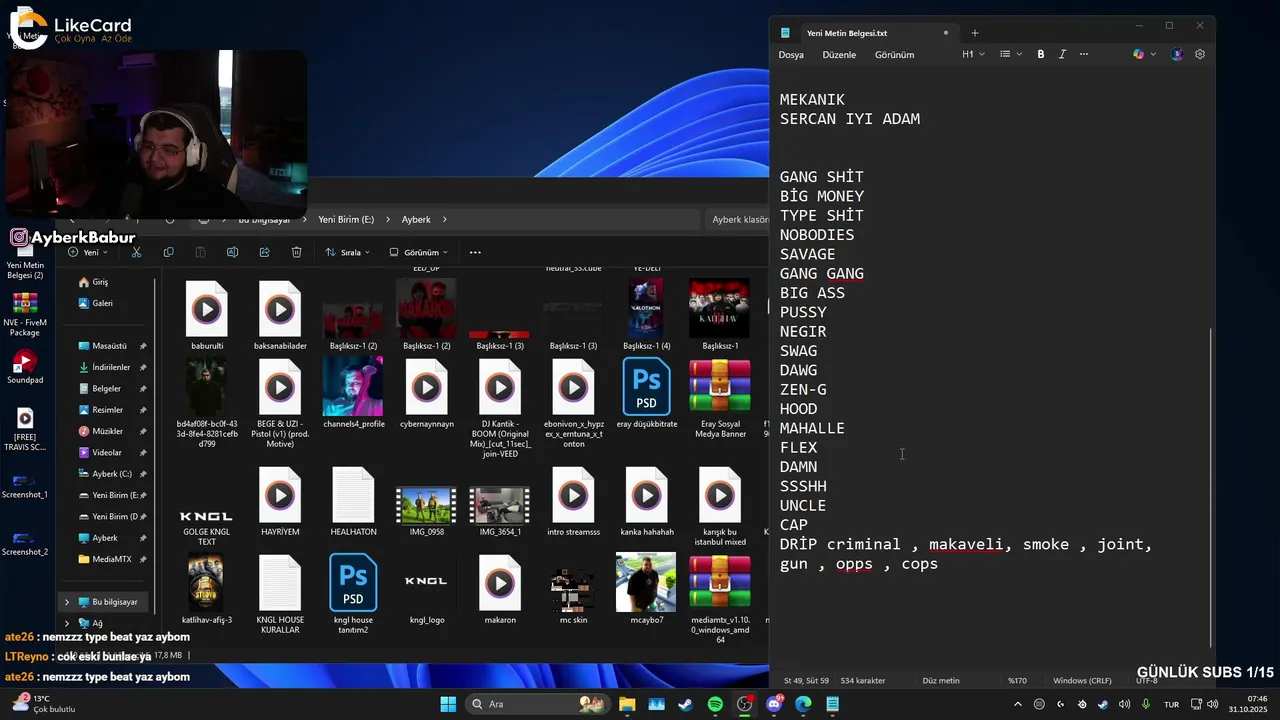Open the Görünüm menu in Notepad

click(894, 55)
